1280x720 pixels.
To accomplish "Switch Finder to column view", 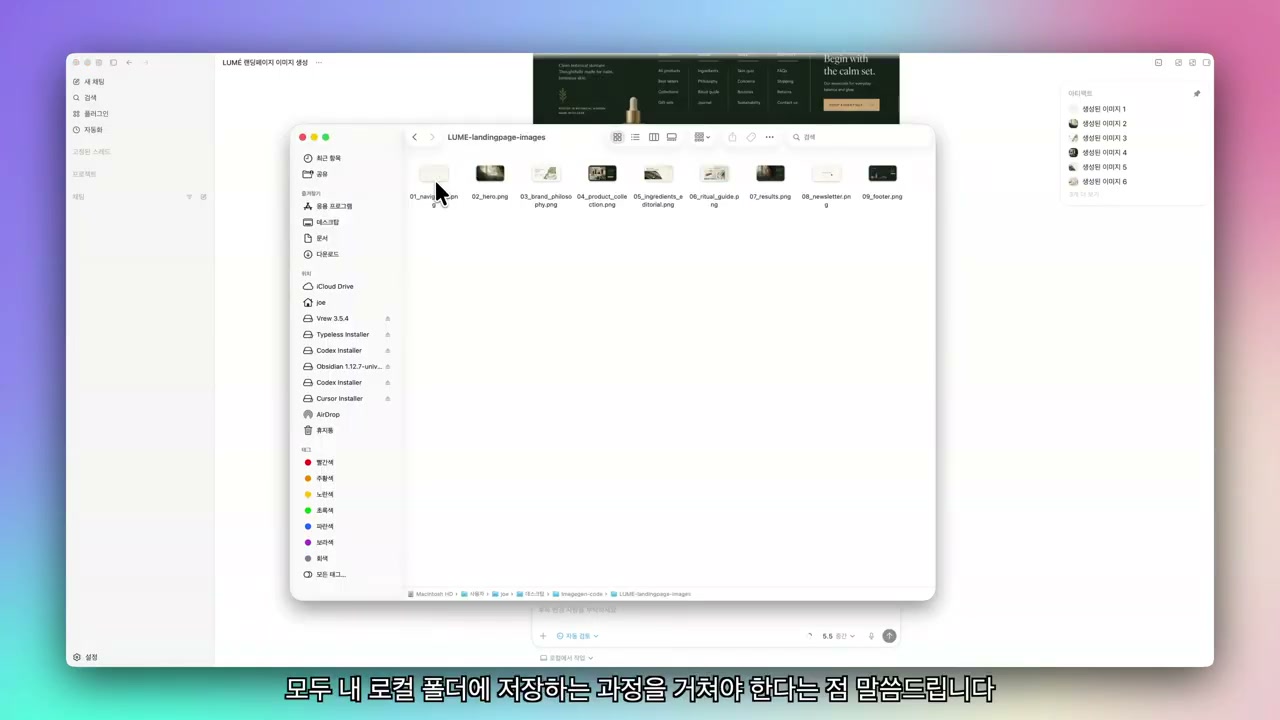I will [654, 137].
